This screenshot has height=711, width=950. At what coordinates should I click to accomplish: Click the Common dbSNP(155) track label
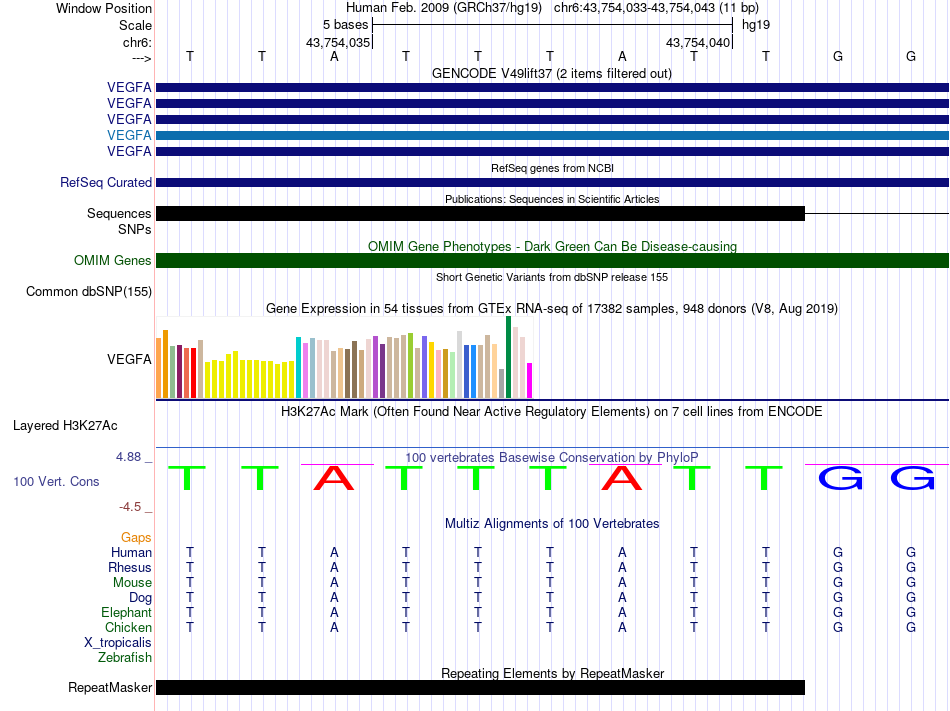(x=88, y=291)
